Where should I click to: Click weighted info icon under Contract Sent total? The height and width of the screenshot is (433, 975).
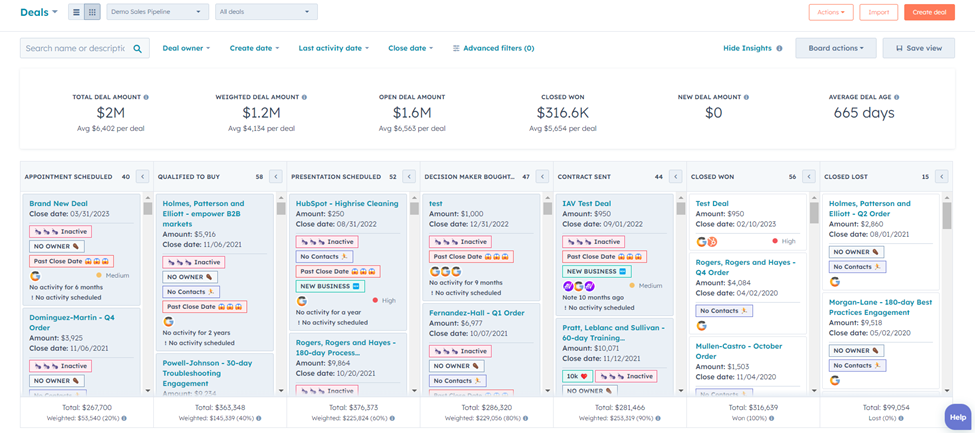[658, 419]
